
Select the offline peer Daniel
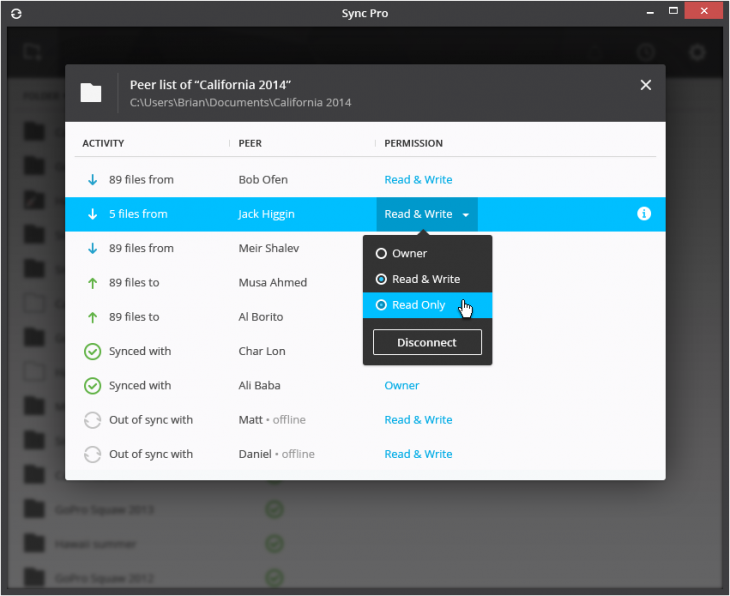point(255,454)
